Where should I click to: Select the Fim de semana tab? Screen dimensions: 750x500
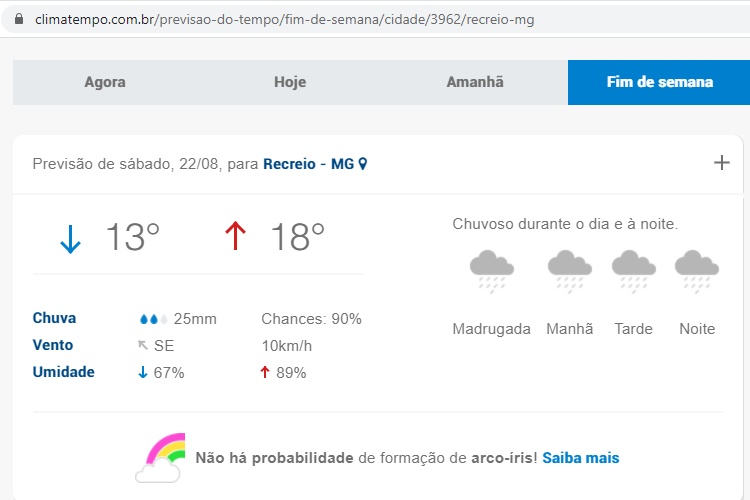pyautogui.click(x=659, y=82)
